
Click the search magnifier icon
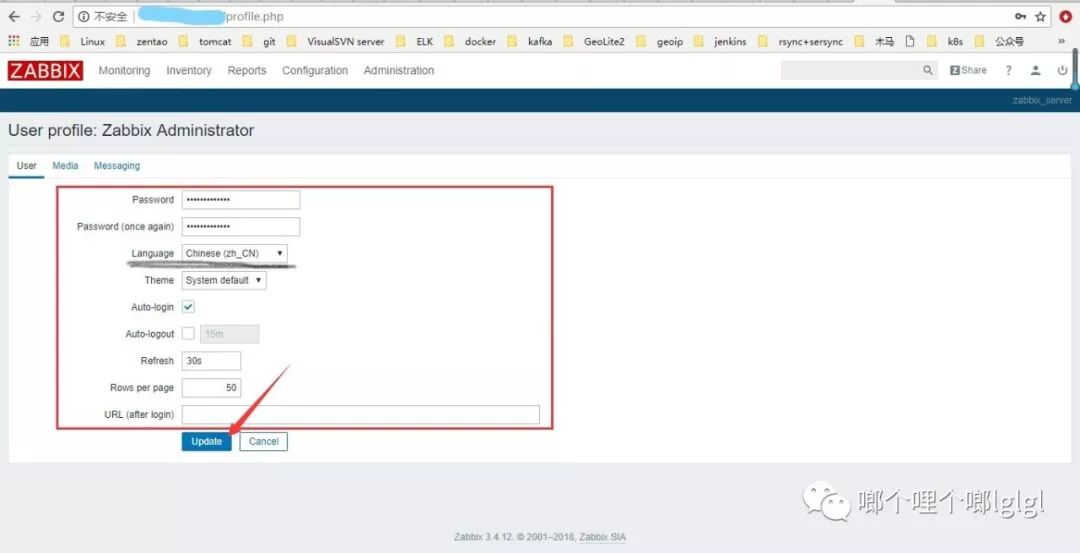point(928,70)
